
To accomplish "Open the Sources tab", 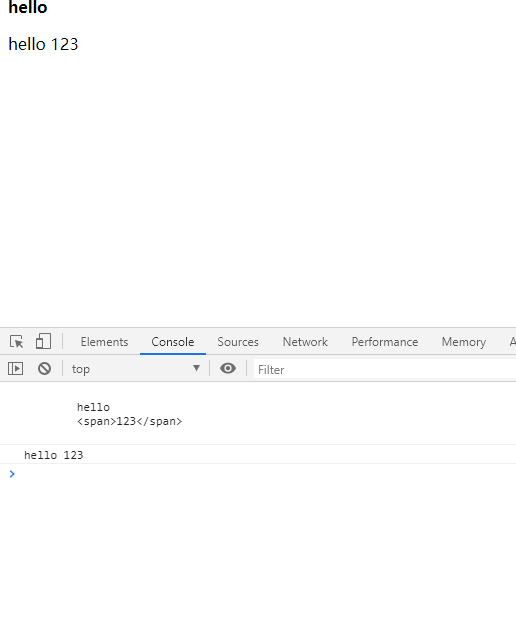I will [x=238, y=342].
